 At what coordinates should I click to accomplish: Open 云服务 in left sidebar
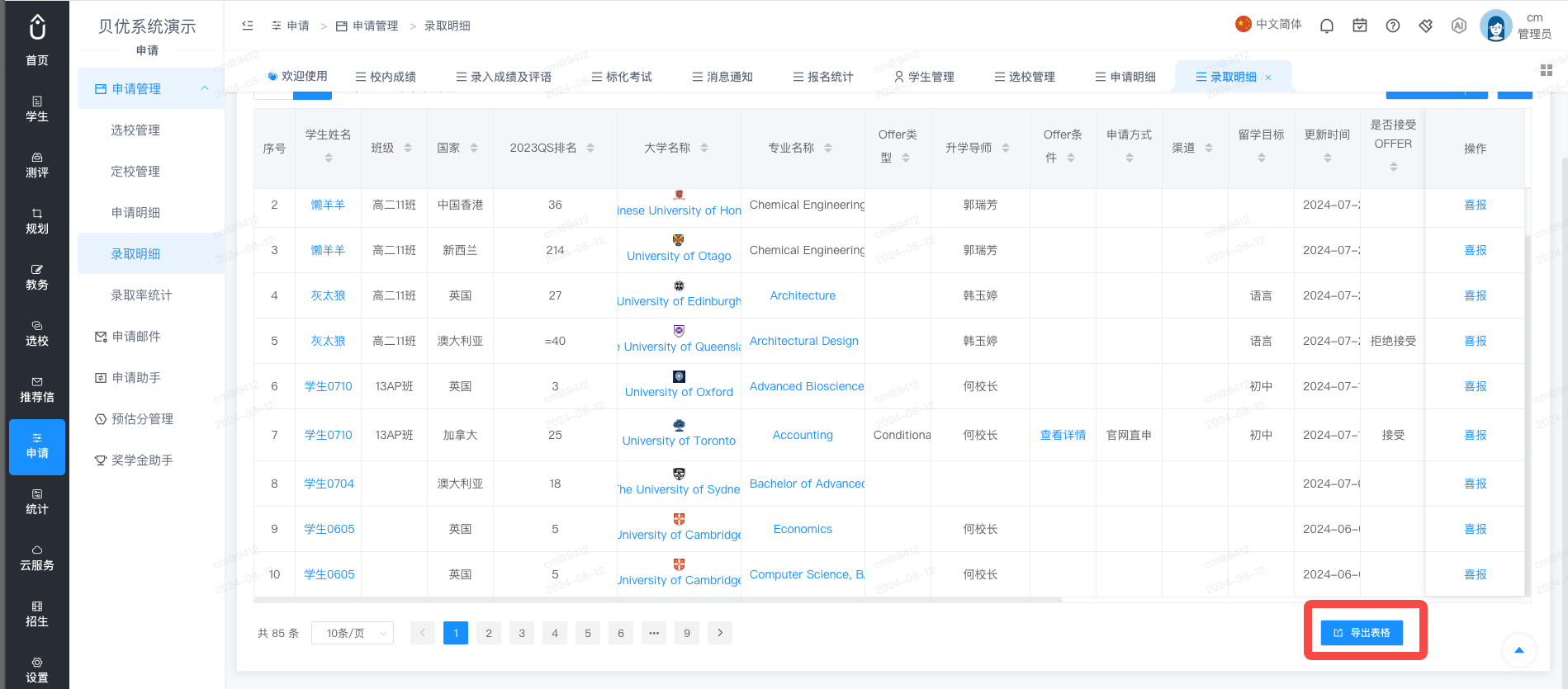[37, 559]
